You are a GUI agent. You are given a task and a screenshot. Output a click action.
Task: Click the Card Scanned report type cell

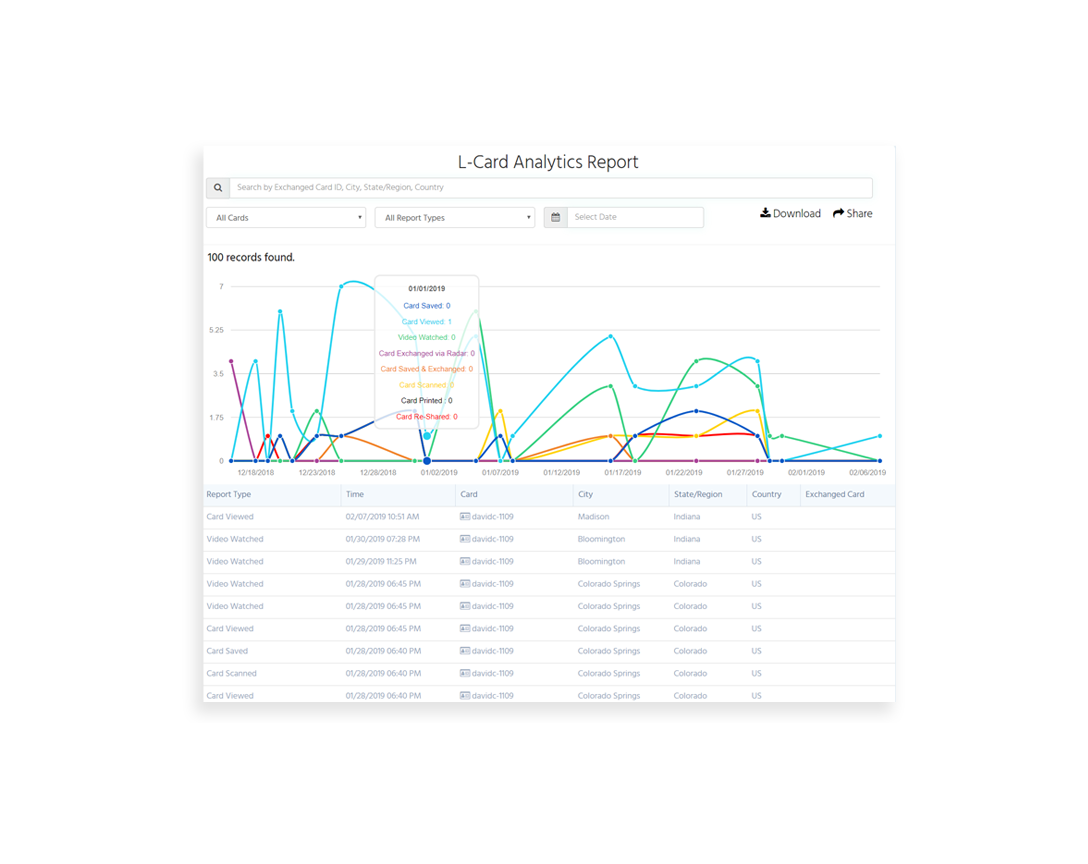coord(231,673)
